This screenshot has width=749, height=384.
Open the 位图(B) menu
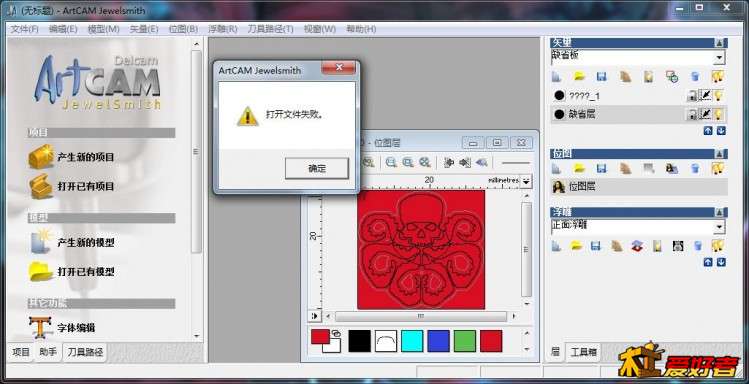[x=183, y=29]
